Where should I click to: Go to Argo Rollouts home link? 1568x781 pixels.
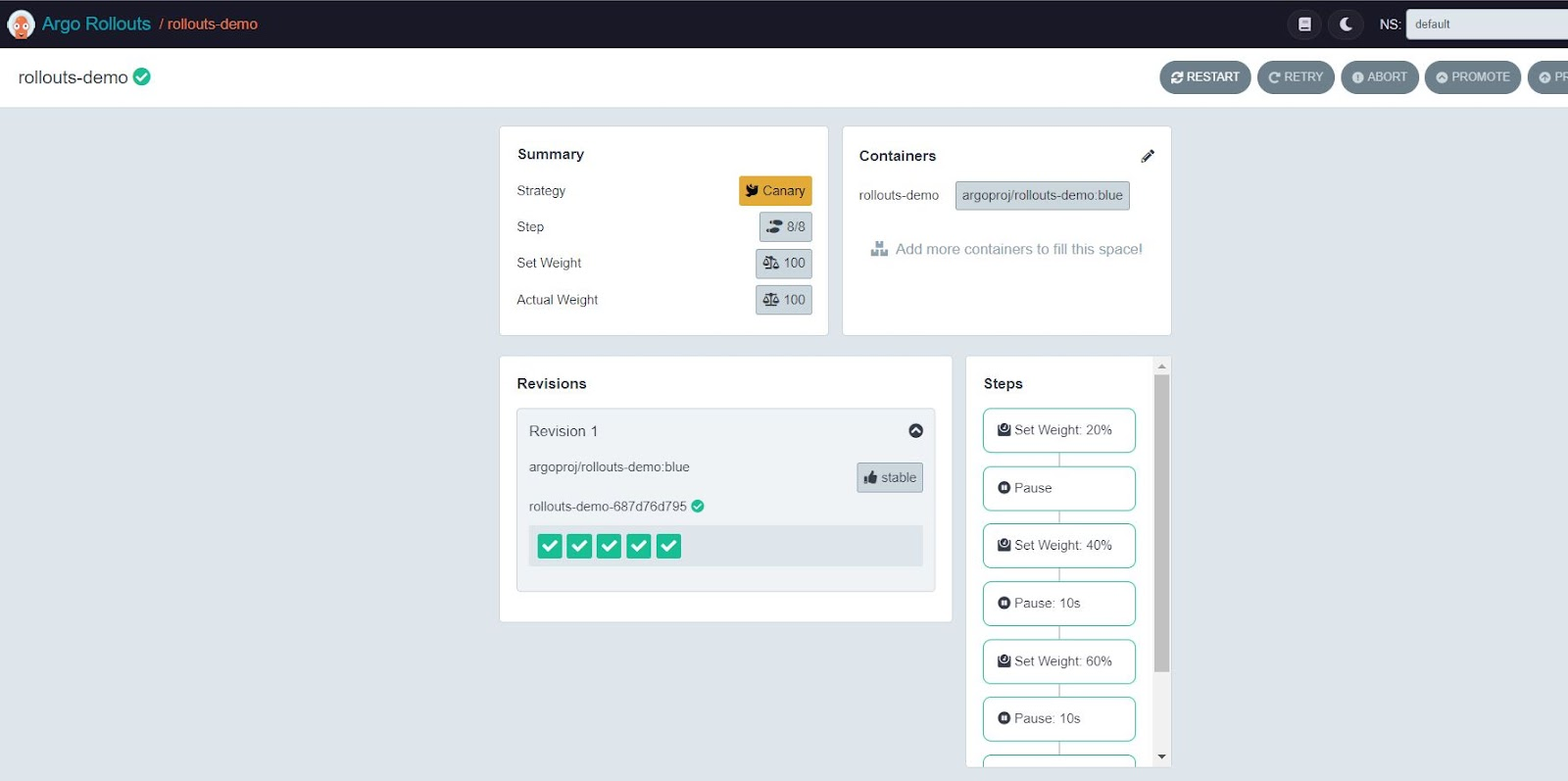[x=96, y=24]
